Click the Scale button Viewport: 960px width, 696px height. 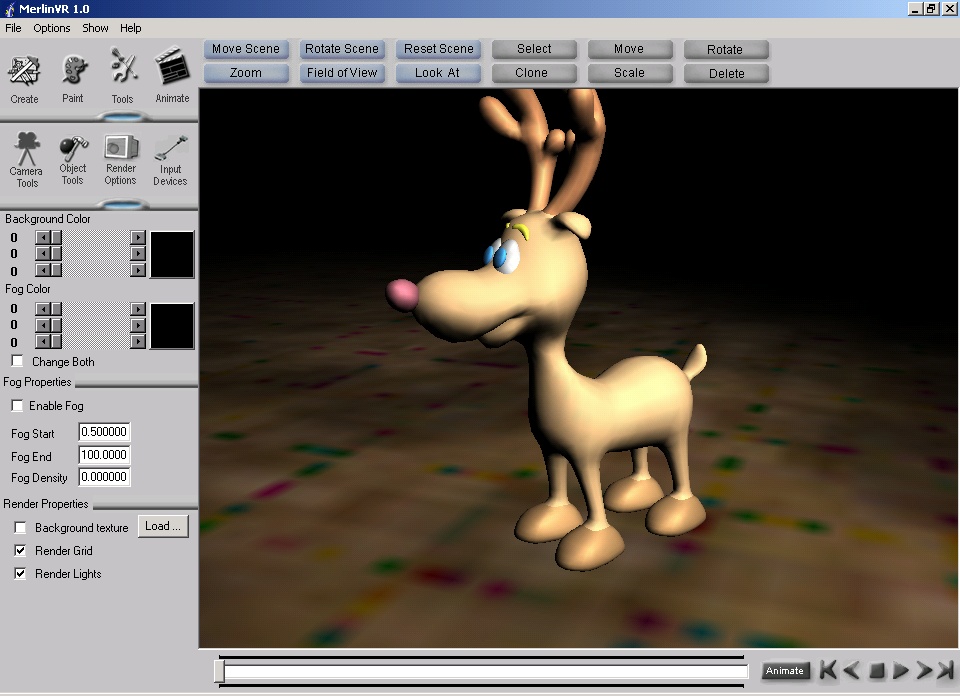630,73
